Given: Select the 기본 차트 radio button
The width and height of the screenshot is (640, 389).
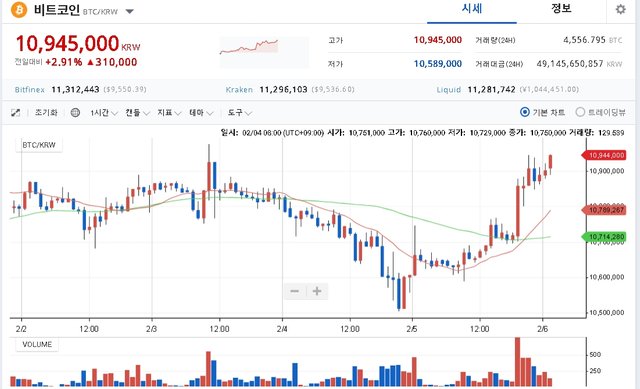Looking at the screenshot, I should pos(525,112).
